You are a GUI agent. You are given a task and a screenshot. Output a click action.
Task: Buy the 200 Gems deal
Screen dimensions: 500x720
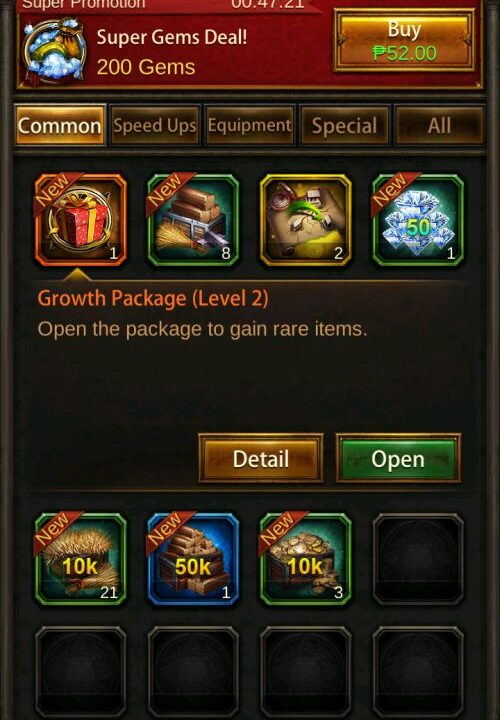tap(404, 41)
